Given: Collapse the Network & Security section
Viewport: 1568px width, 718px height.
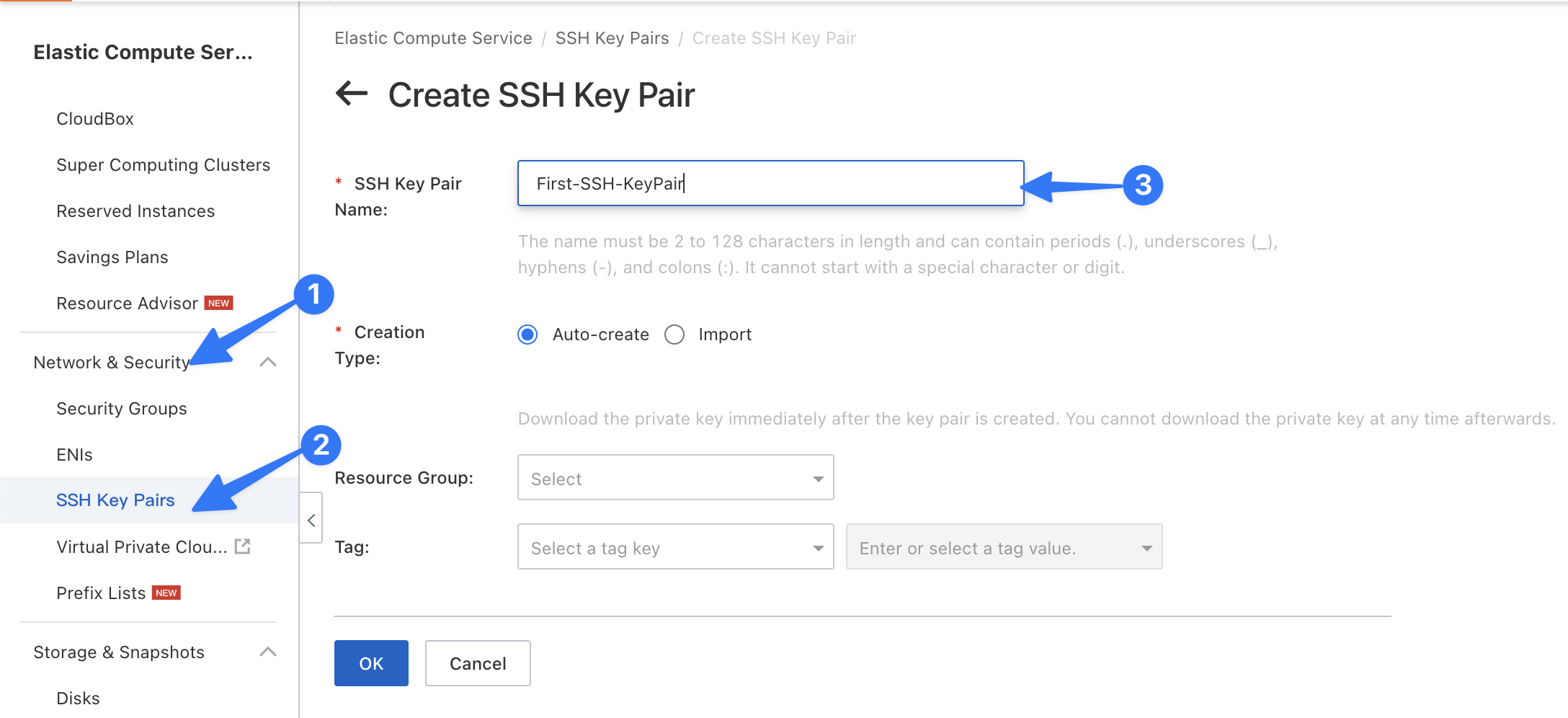Looking at the screenshot, I should (x=267, y=362).
